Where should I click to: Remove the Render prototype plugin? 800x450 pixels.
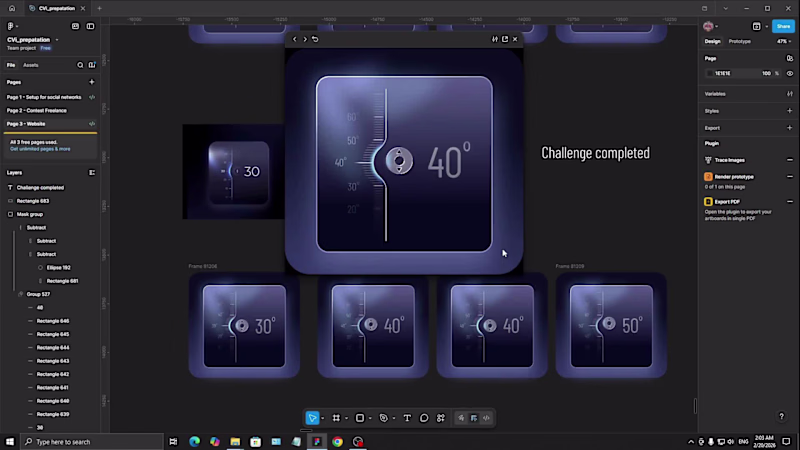tap(790, 177)
